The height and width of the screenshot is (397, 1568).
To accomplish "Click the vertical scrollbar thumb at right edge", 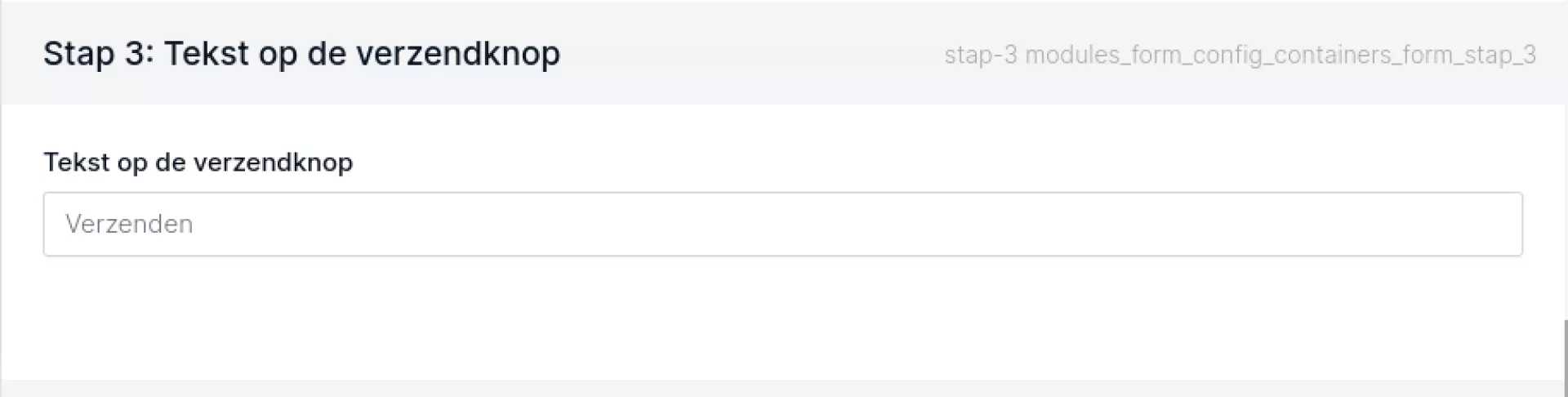I will click(x=1565, y=358).
